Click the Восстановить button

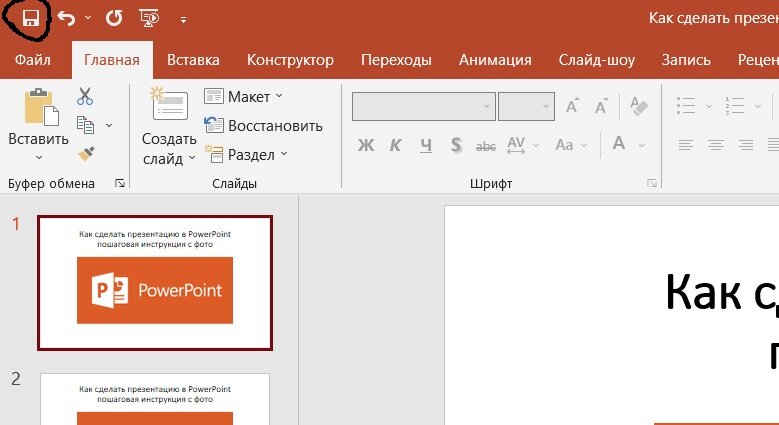click(263, 125)
